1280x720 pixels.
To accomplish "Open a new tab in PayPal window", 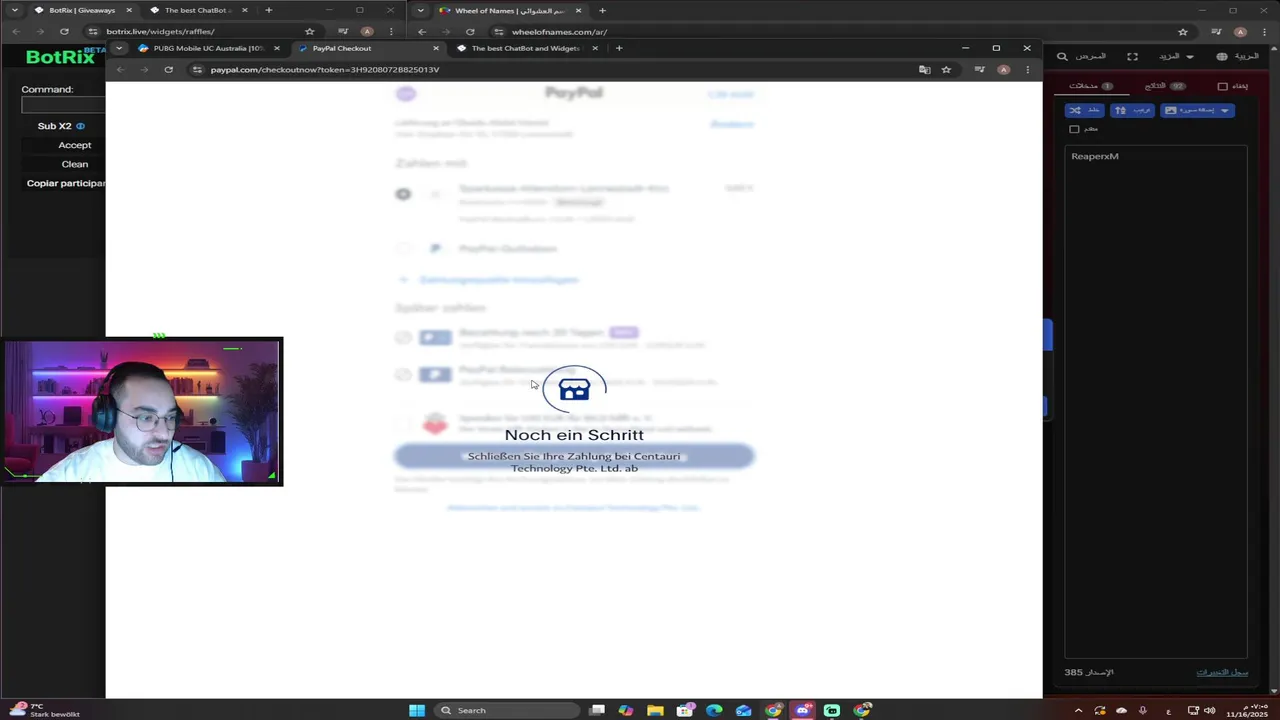I will (619, 48).
